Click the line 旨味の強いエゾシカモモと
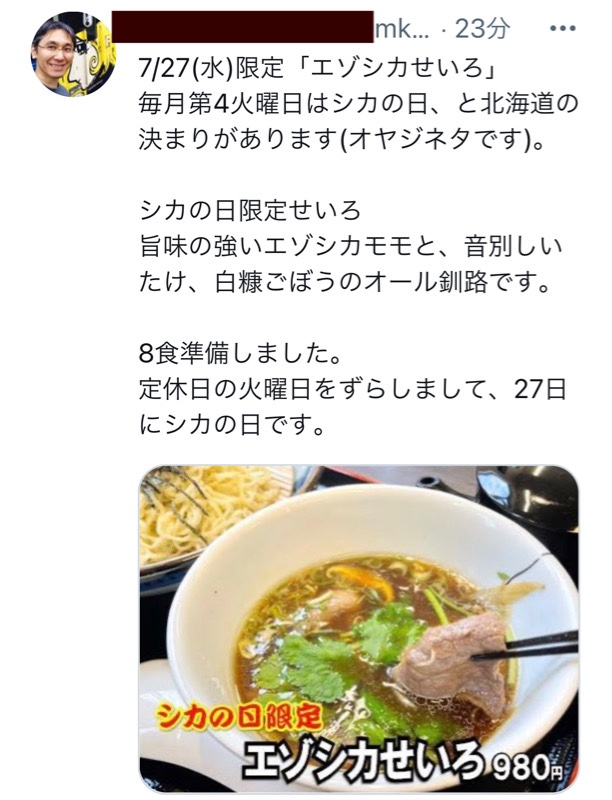 (x=351, y=246)
